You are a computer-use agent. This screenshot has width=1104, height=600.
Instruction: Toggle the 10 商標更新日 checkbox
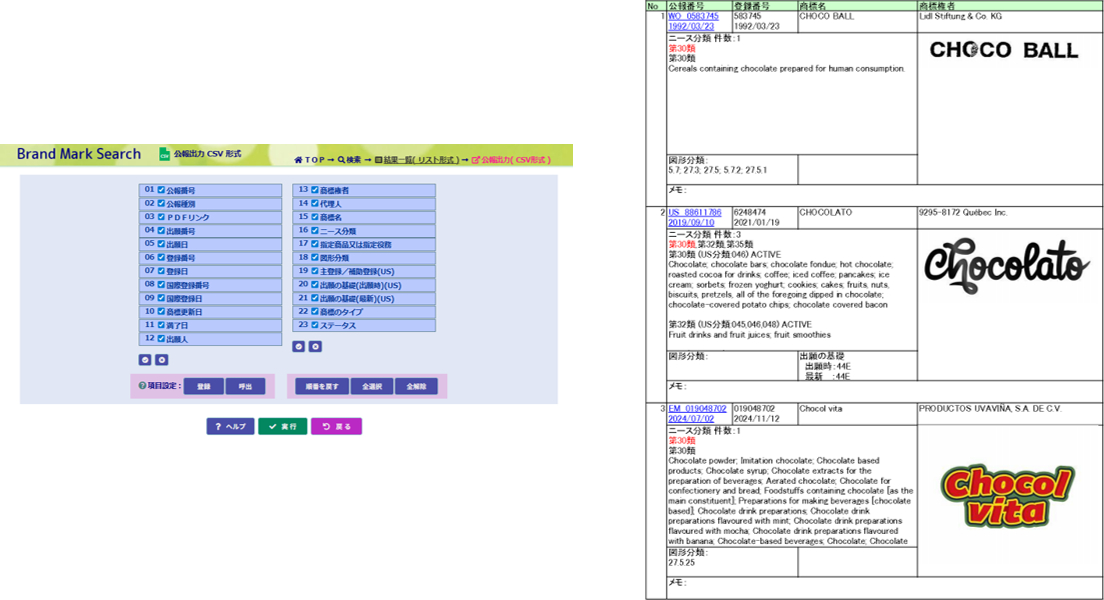pyautogui.click(x=161, y=311)
